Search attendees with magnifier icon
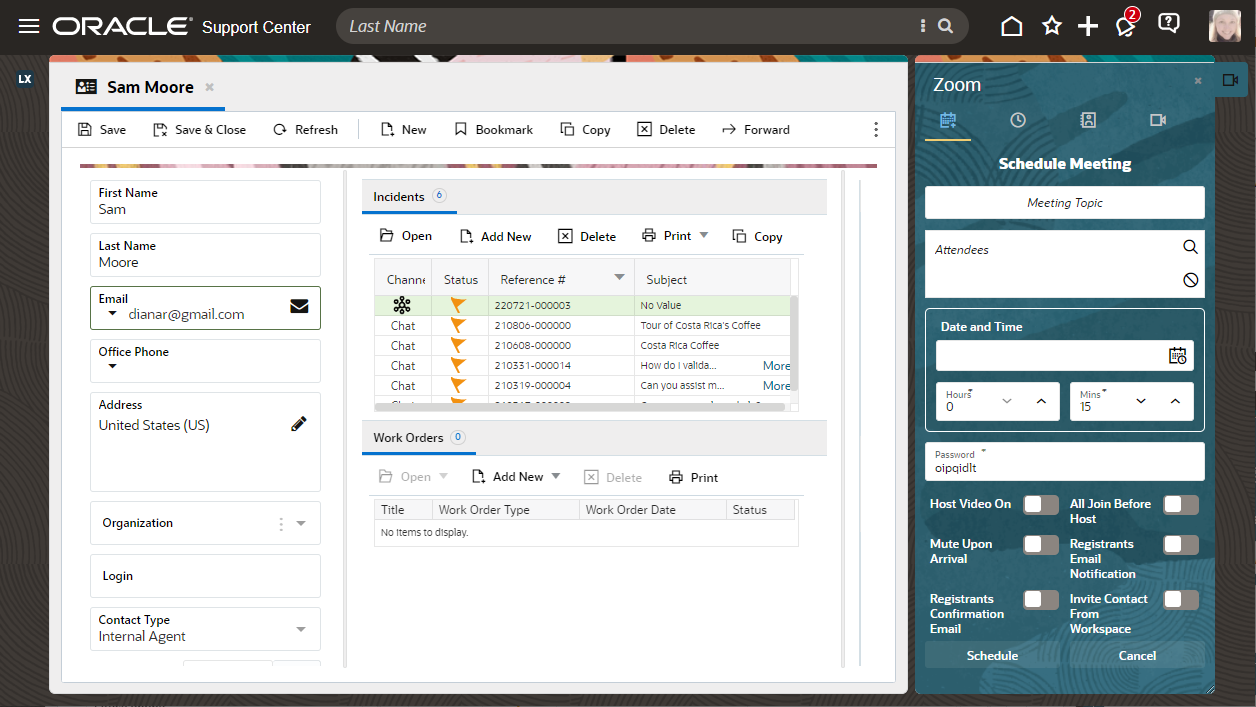Image resolution: width=1256 pixels, height=707 pixels. (1190, 247)
